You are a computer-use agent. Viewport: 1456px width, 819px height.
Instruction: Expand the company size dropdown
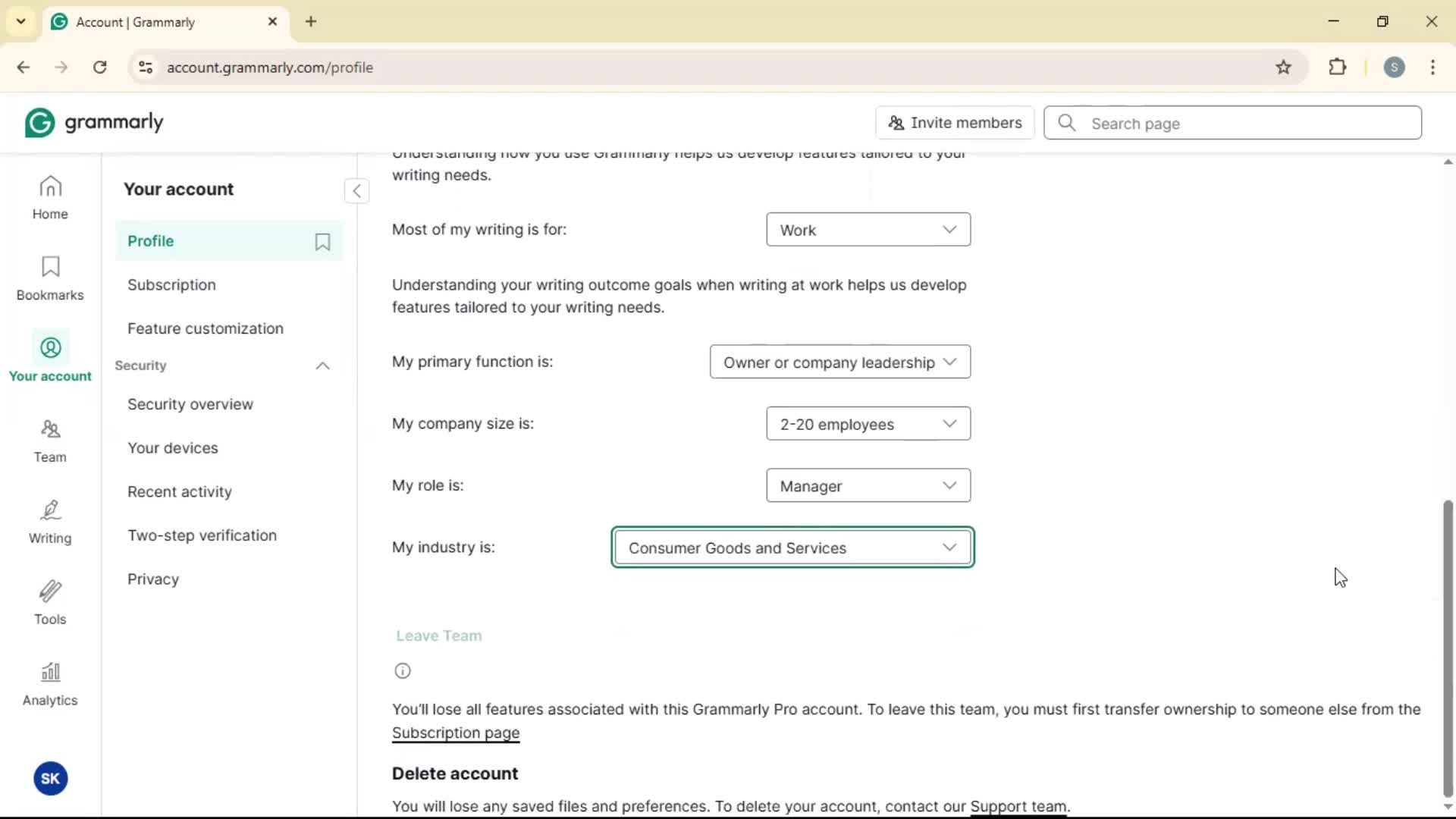[x=868, y=424]
